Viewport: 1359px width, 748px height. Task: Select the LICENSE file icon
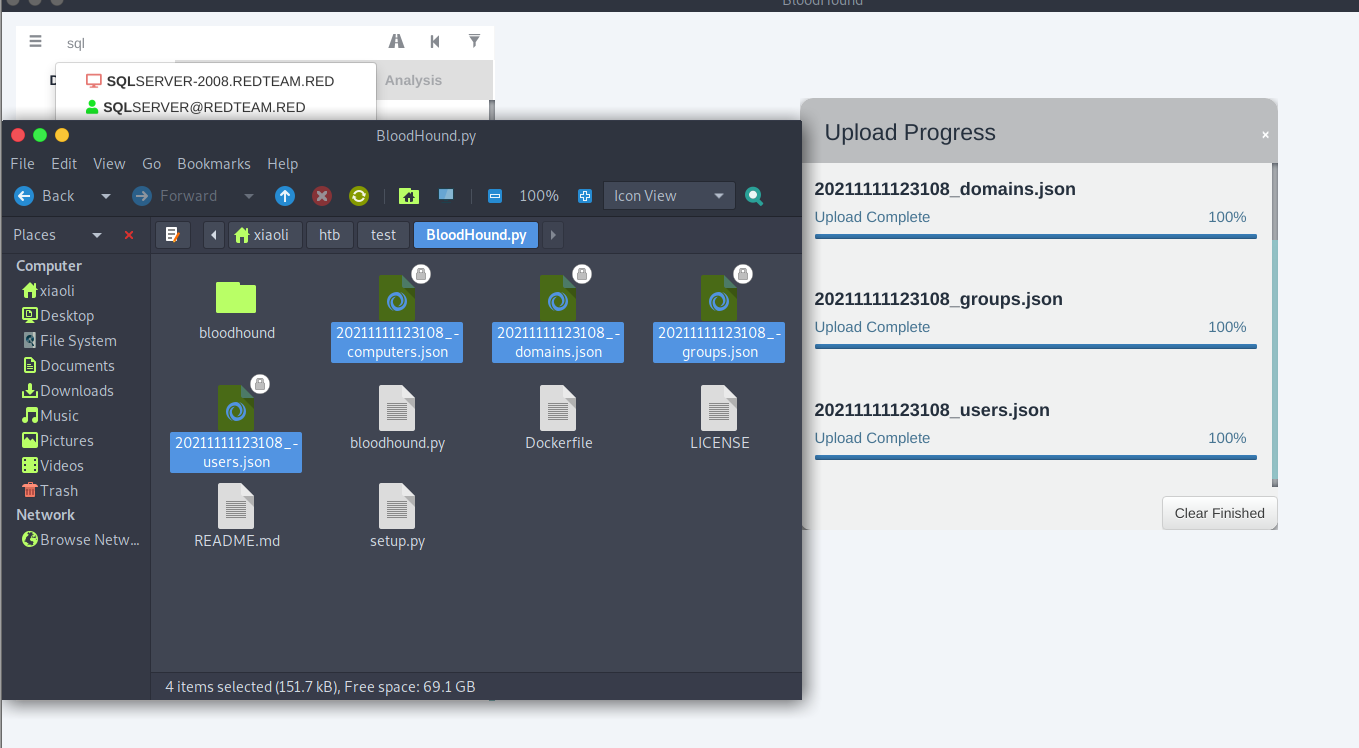[719, 408]
